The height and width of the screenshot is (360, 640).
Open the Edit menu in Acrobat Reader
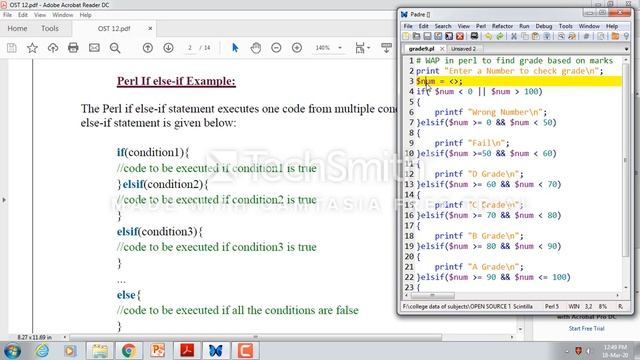tap(23, 15)
